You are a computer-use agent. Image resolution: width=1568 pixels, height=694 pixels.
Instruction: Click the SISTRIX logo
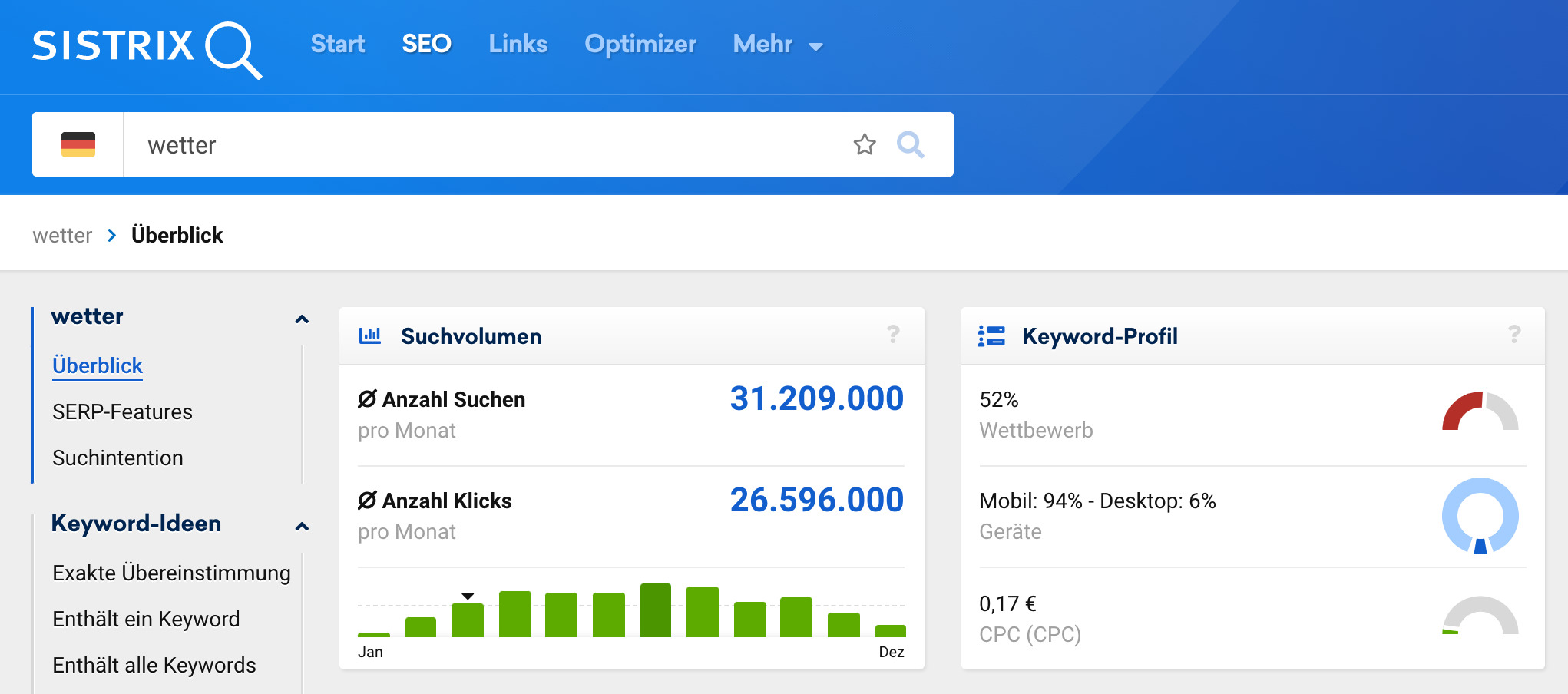(146, 48)
